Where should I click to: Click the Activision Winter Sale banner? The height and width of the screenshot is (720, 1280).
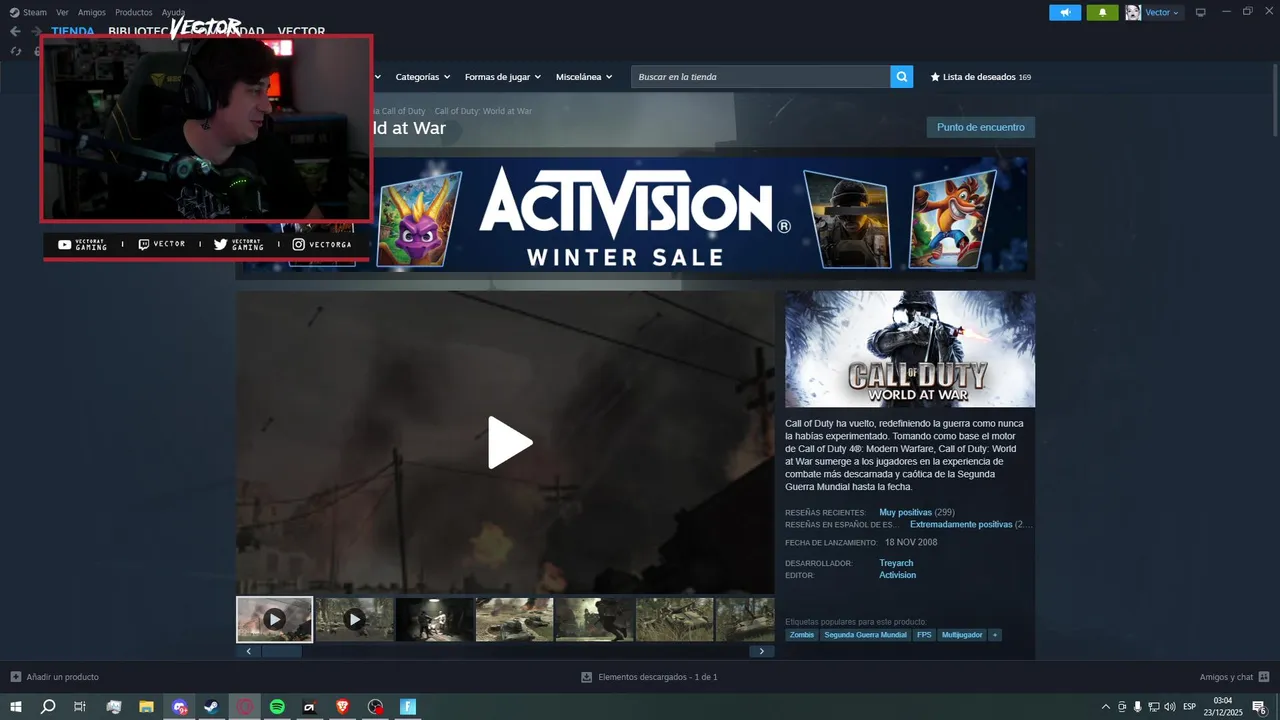click(x=636, y=214)
